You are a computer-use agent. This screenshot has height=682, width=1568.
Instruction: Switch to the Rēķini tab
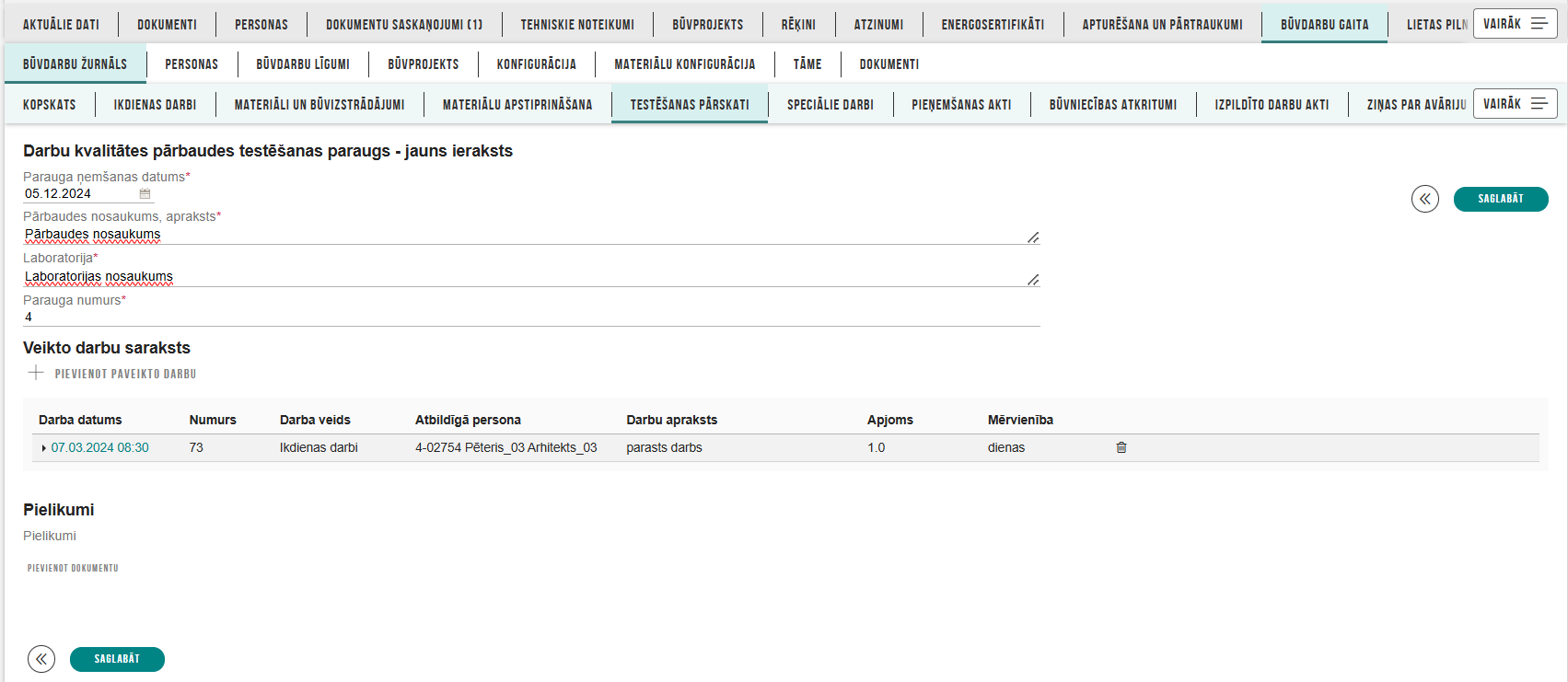pyautogui.click(x=798, y=25)
